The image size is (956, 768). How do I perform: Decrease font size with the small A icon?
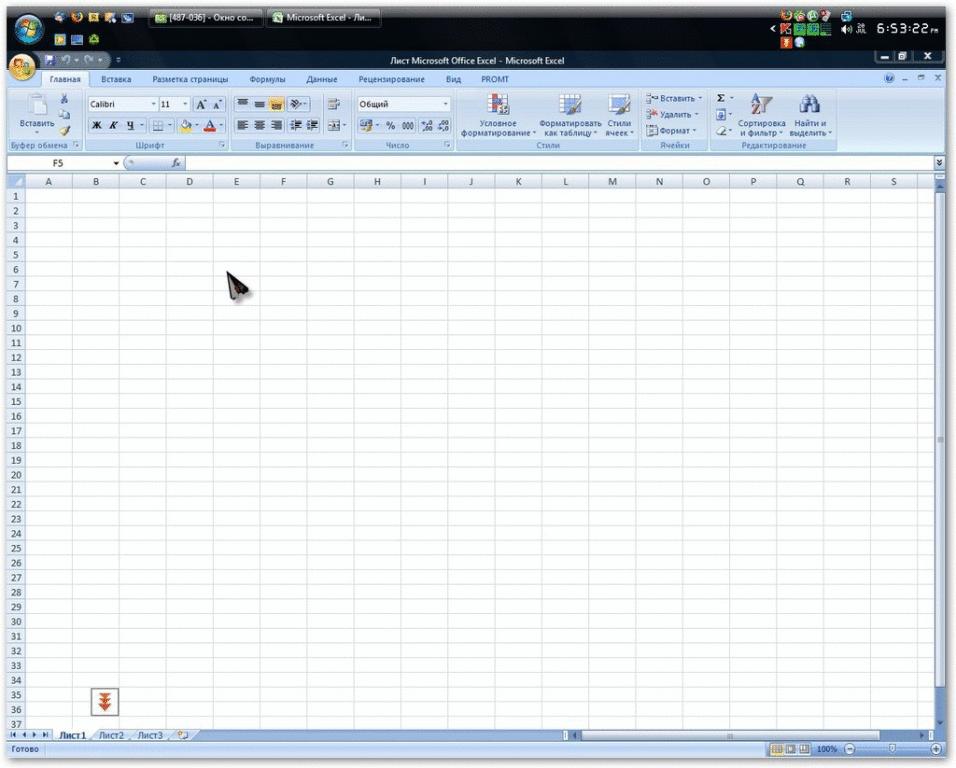pyautogui.click(x=217, y=104)
